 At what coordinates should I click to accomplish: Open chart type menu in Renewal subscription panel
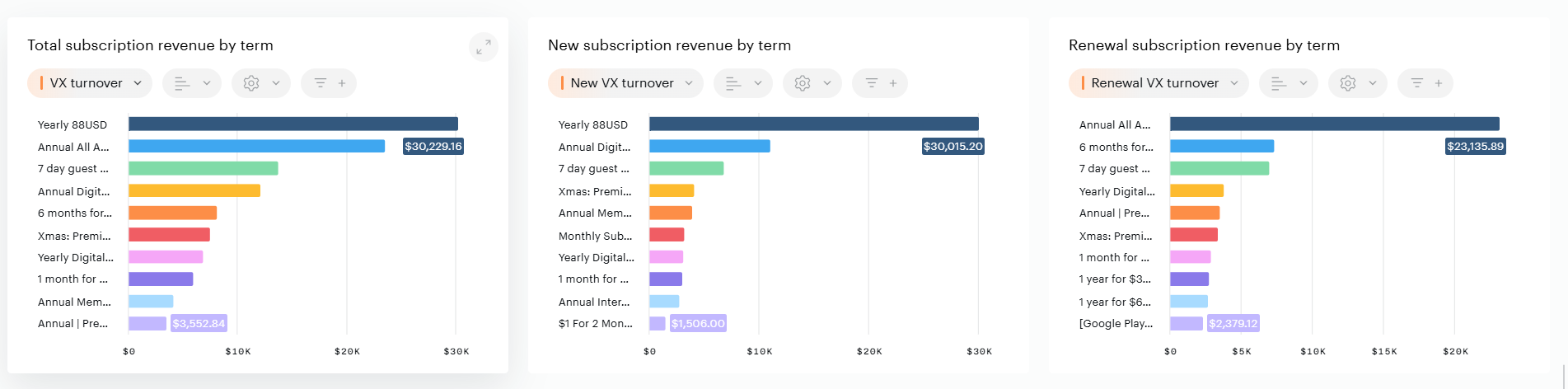click(1289, 83)
